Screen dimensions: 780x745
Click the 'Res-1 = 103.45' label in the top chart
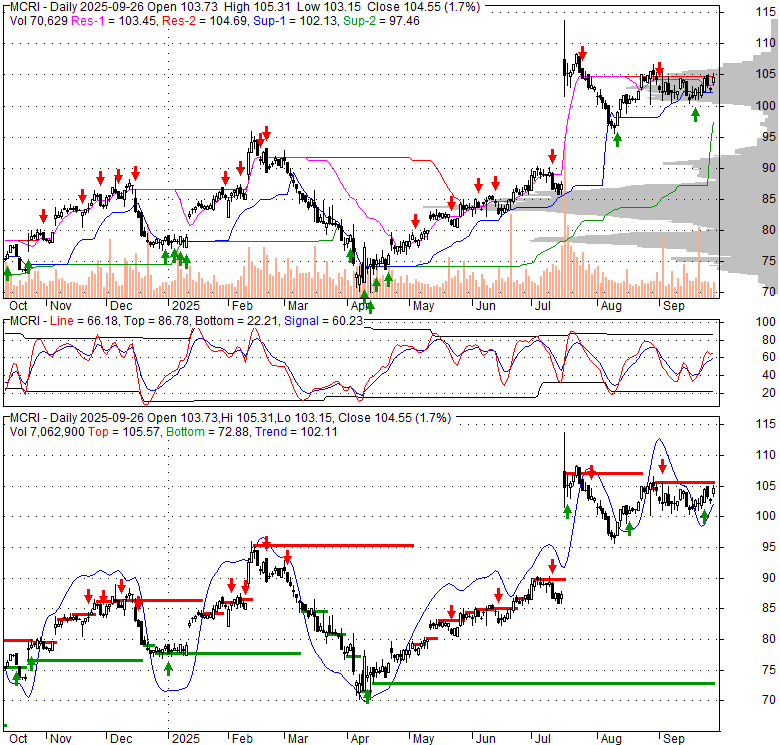pyautogui.click(x=115, y=21)
